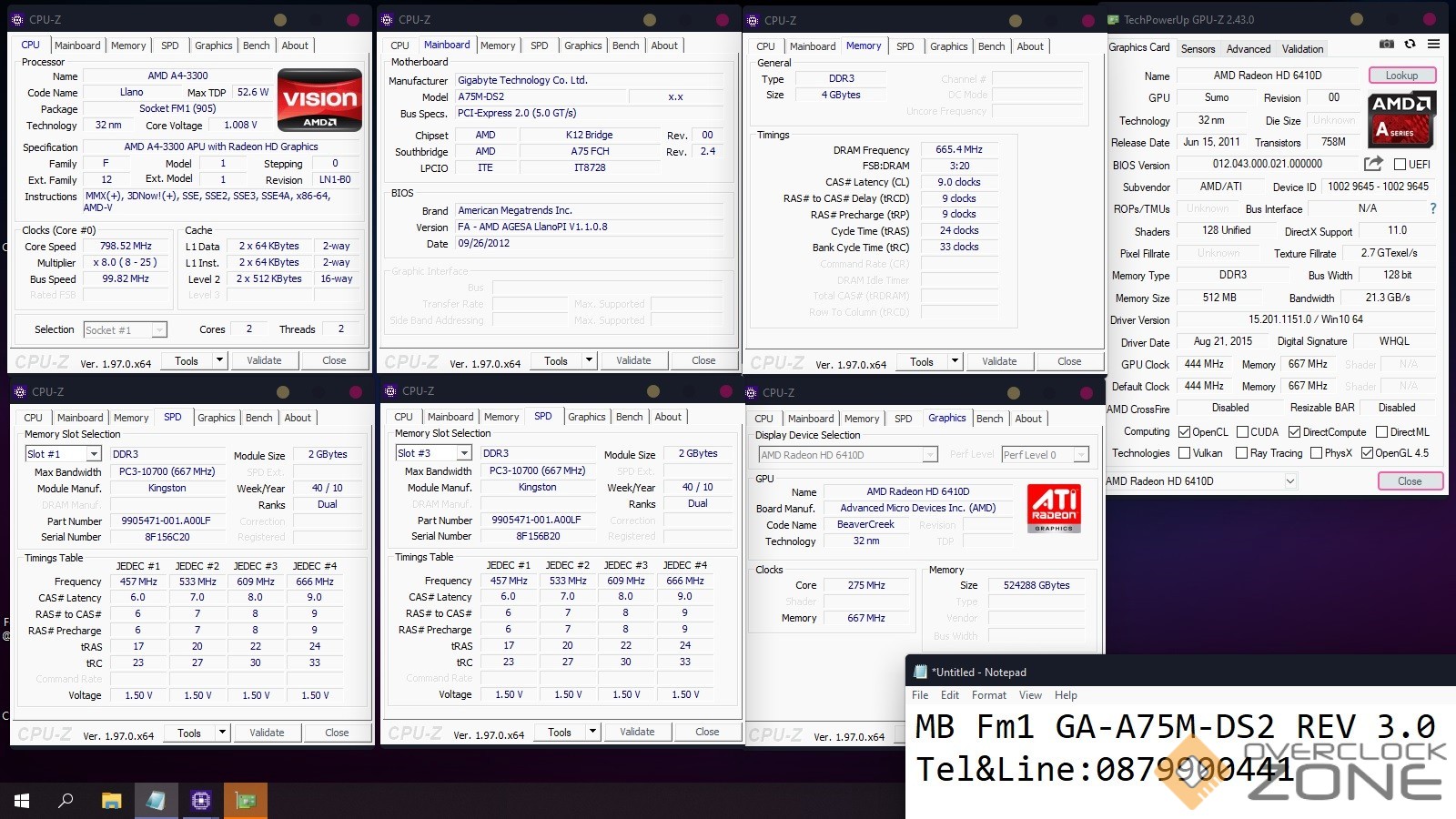Open the Notepad Help menu

pyautogui.click(x=1066, y=695)
